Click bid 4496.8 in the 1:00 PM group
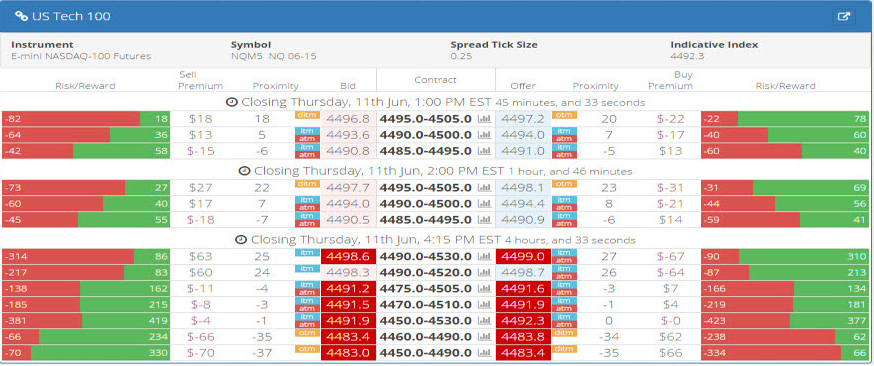Screen dimensions: 874x366 tap(348, 119)
